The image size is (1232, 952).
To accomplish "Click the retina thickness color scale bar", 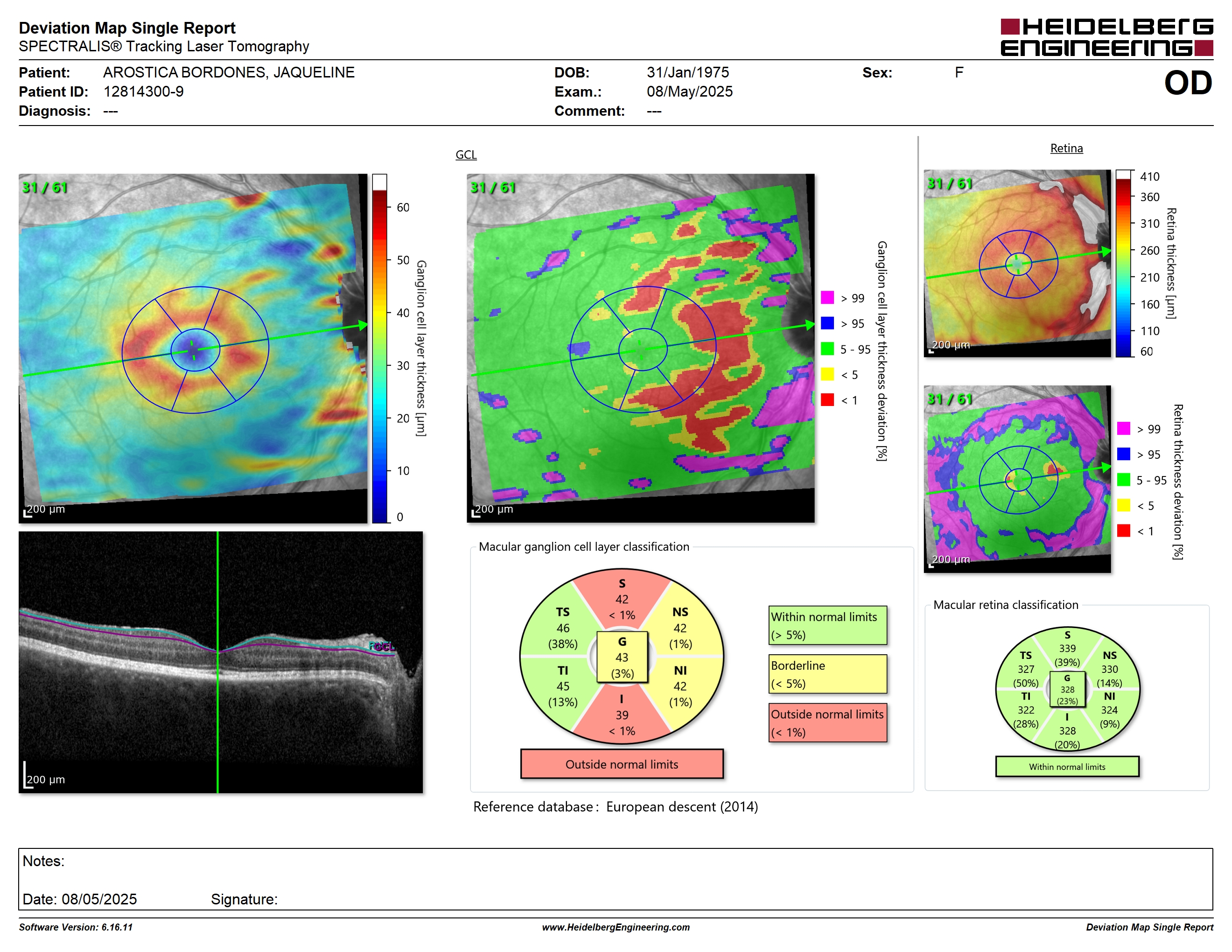I will [x=1124, y=263].
